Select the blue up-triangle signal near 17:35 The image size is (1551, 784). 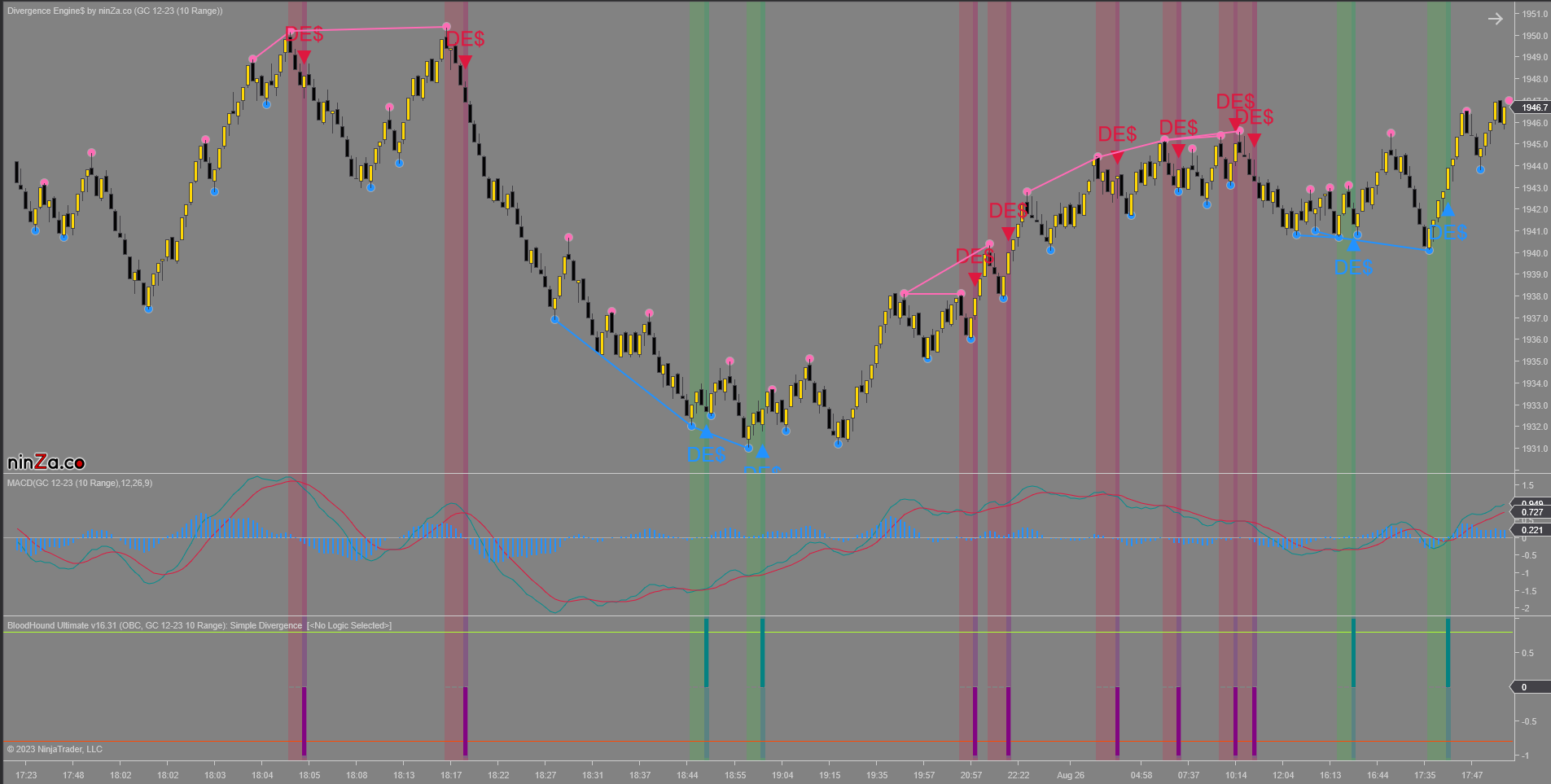1448,210
